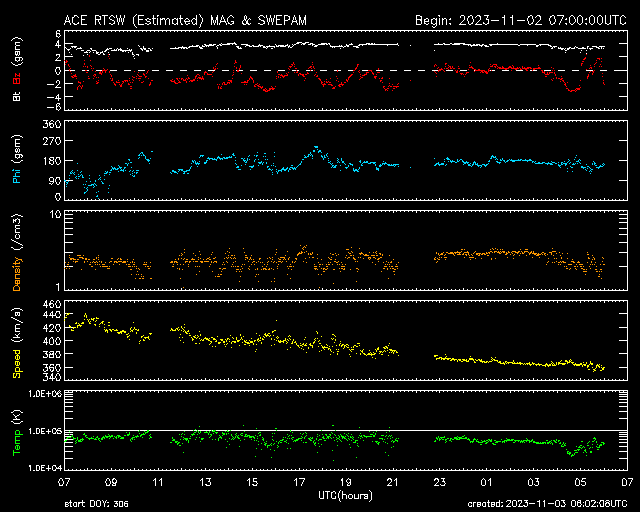Click the '440' tick on the Speed axis
The image size is (640, 512).
[x=51, y=314]
